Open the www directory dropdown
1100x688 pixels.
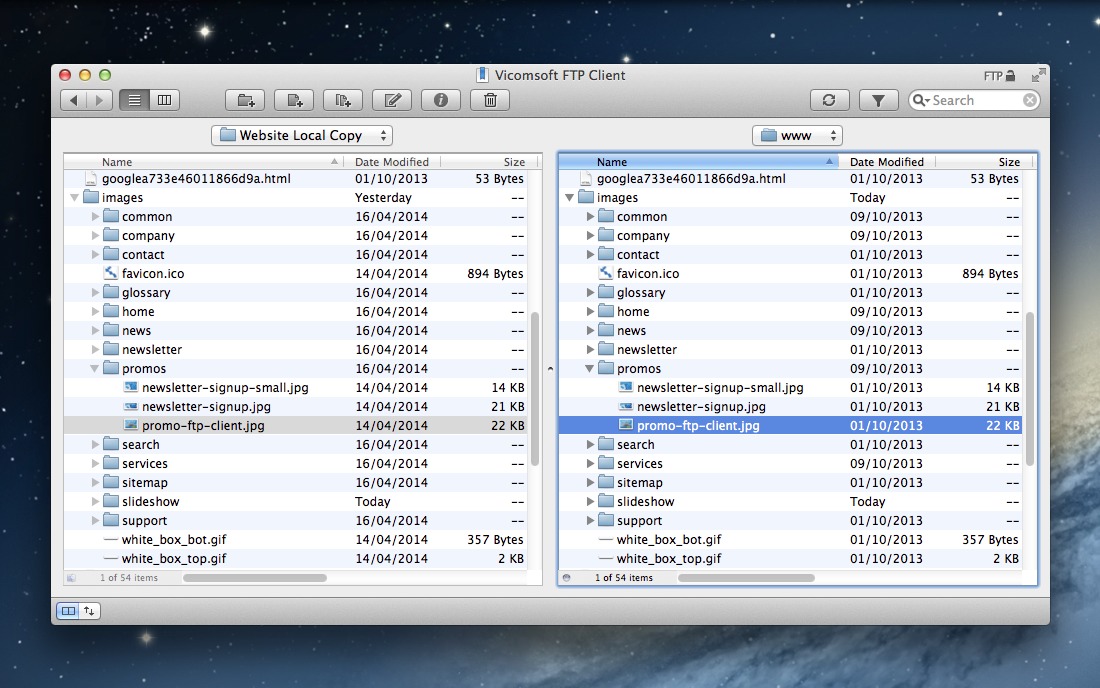point(797,135)
